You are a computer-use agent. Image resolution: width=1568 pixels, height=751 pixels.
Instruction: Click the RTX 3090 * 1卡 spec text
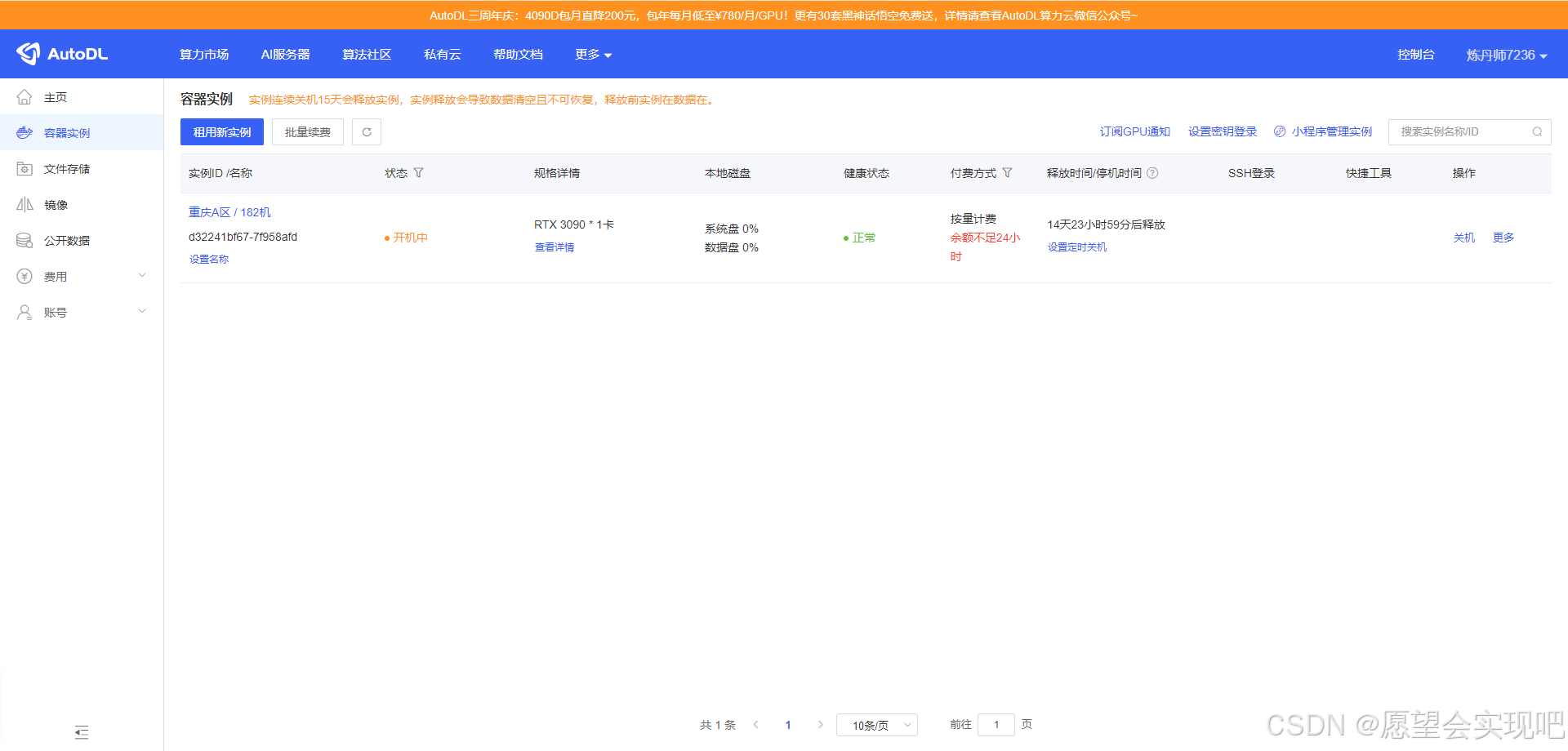(x=574, y=224)
